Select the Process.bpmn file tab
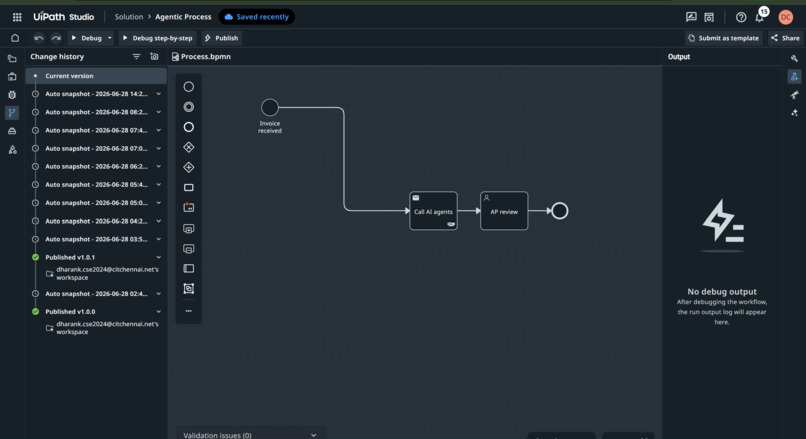Image resolution: width=806 pixels, height=439 pixels. click(202, 57)
